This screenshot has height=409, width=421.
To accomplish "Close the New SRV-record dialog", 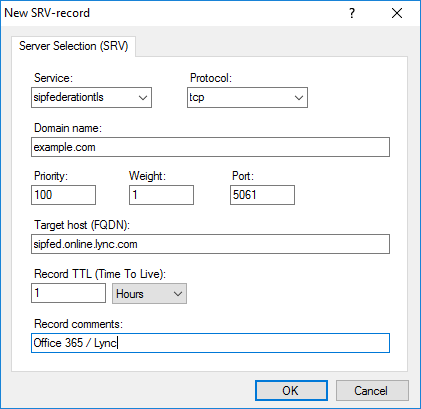I will [x=397, y=13].
